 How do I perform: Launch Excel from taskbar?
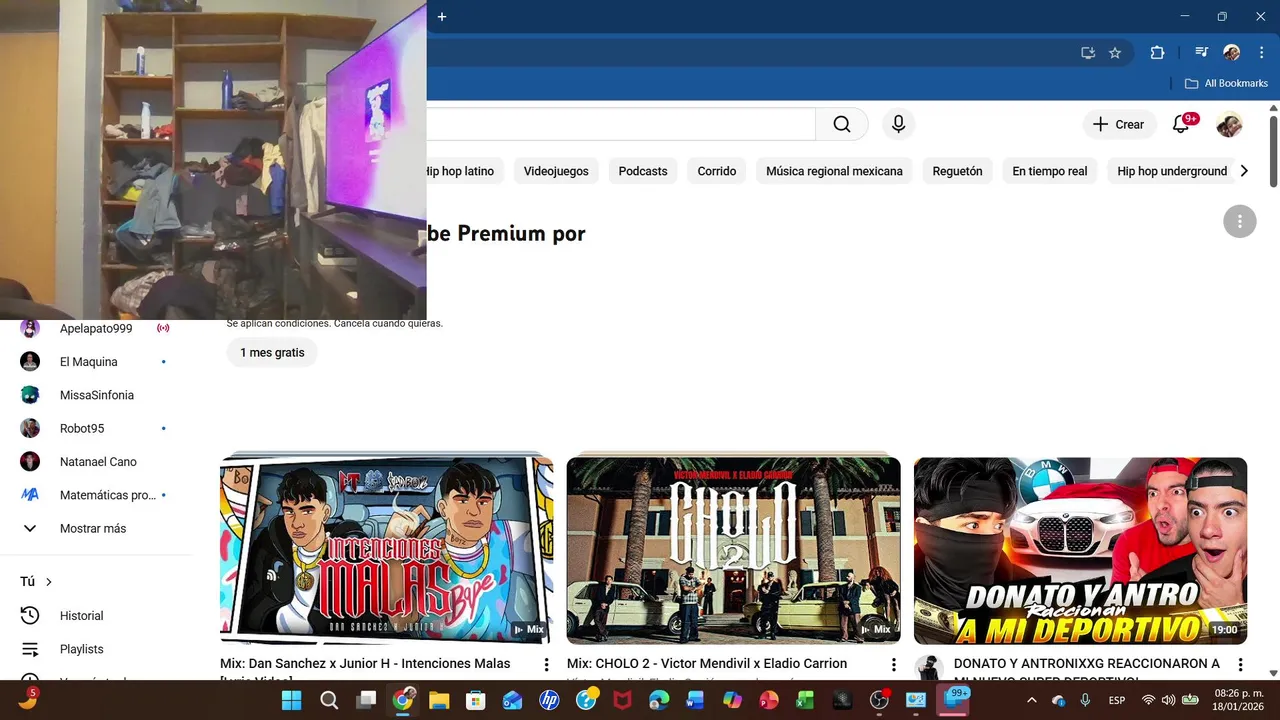[805, 700]
